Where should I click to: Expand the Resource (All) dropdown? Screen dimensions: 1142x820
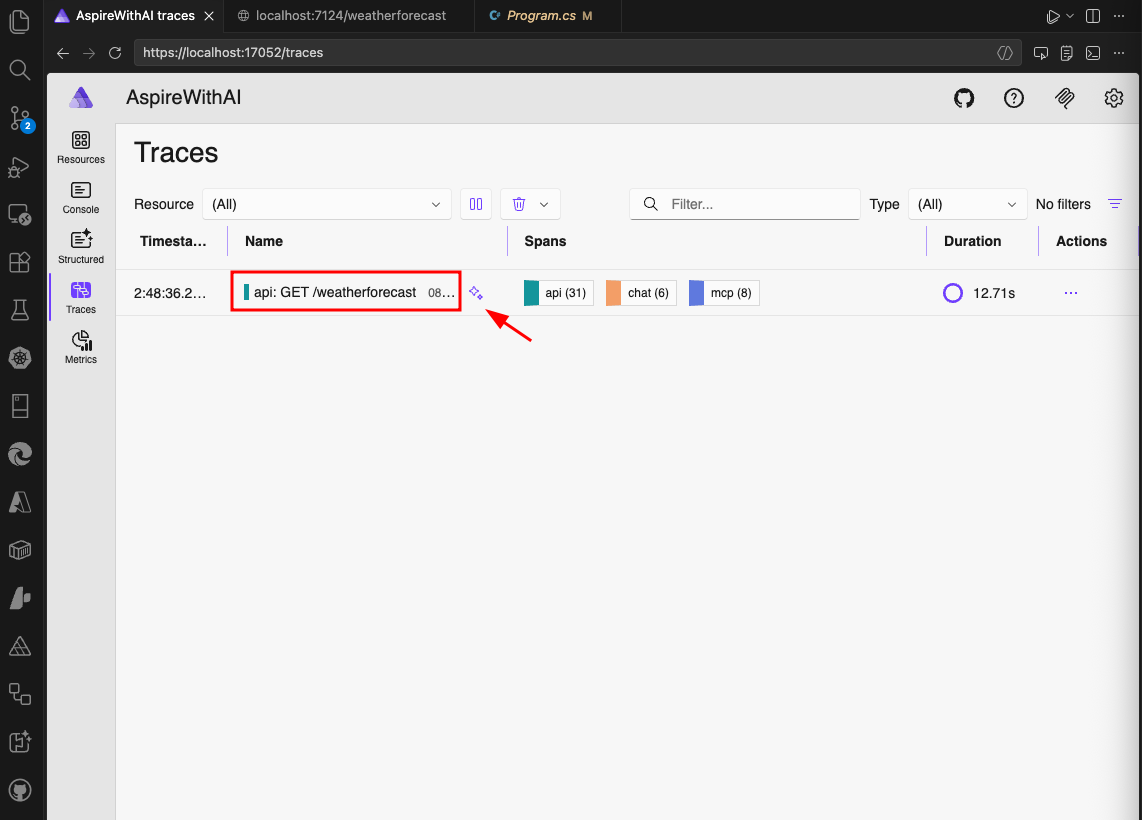click(326, 204)
